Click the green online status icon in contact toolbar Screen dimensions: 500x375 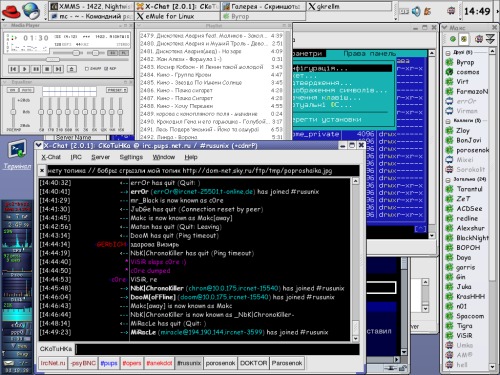pyautogui.click(x=453, y=39)
